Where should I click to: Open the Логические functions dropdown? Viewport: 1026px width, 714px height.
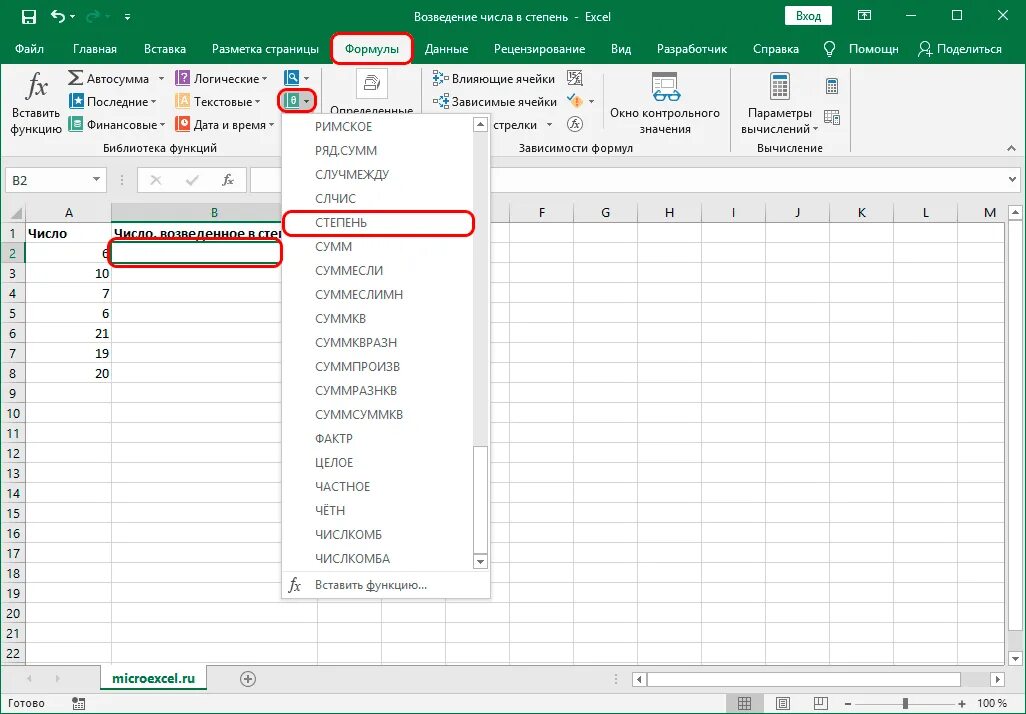[x=221, y=79]
